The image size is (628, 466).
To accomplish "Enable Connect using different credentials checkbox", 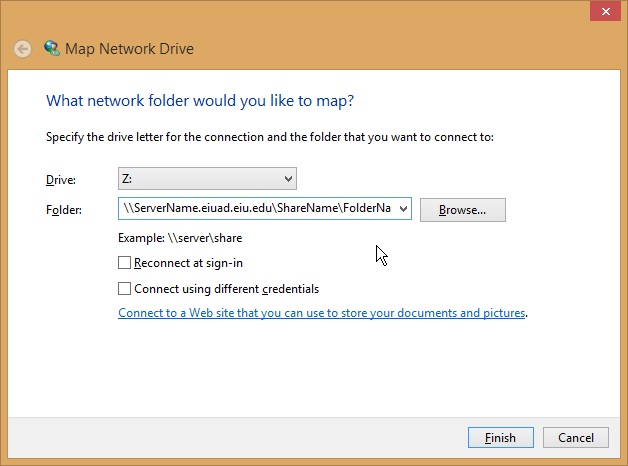I will point(125,289).
